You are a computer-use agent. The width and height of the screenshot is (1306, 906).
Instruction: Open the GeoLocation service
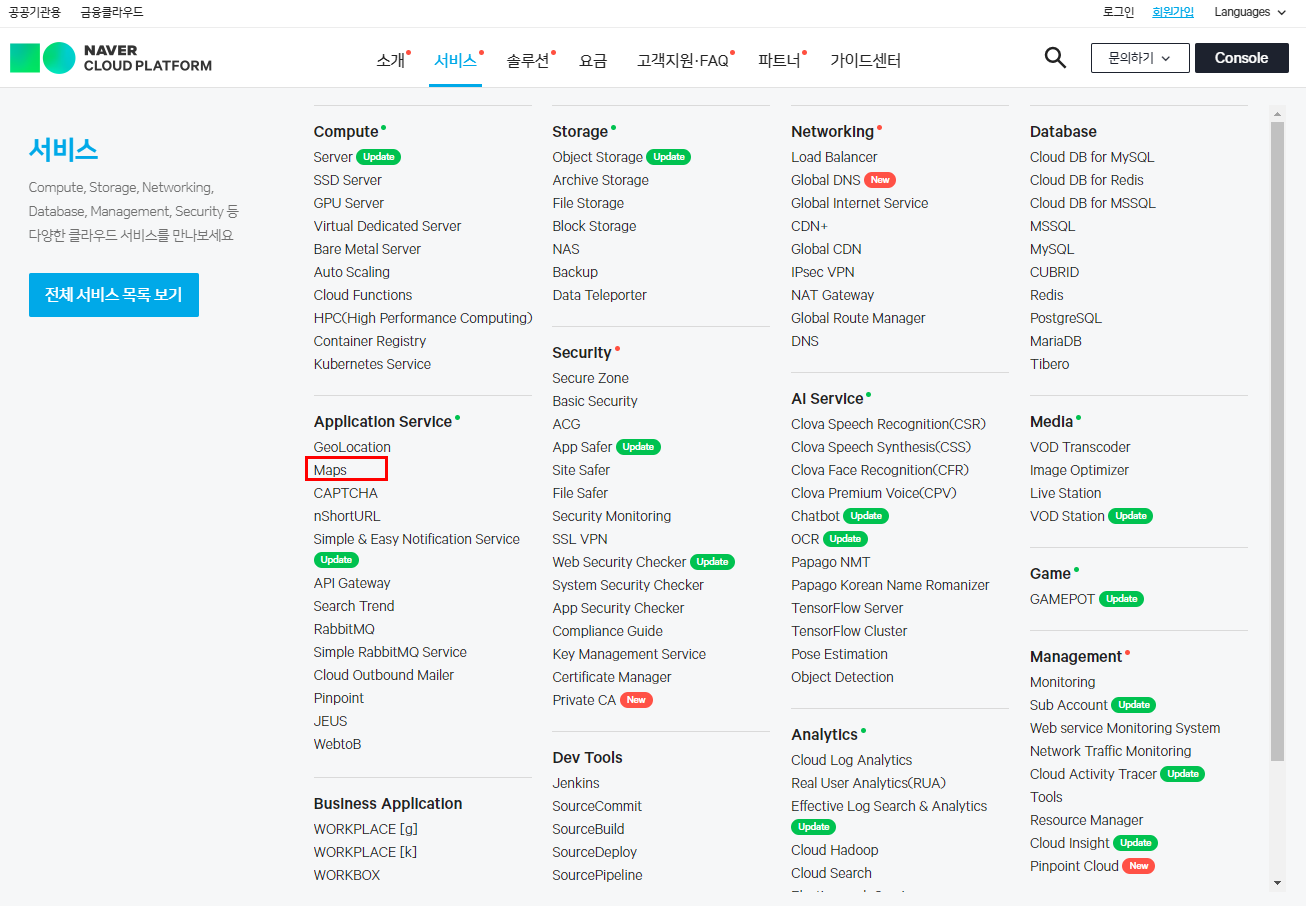[x=352, y=447]
